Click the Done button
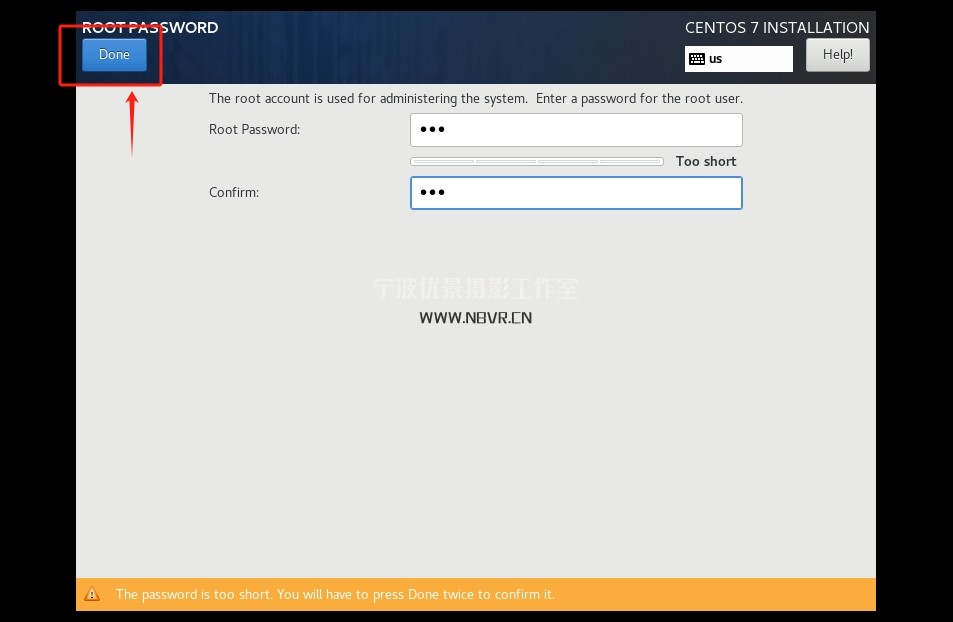The width and height of the screenshot is (953, 622). (114, 55)
